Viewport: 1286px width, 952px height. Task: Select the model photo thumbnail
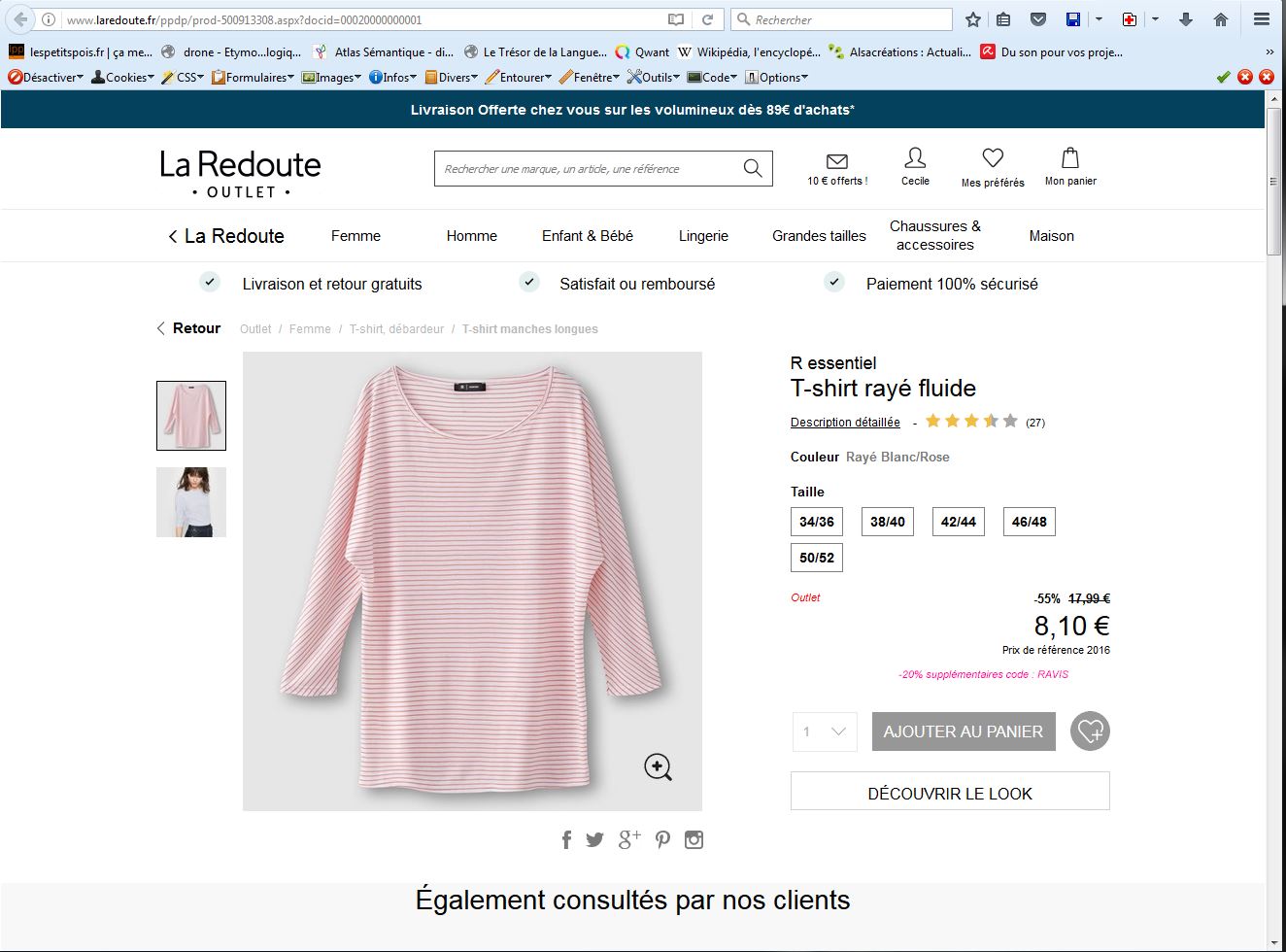pos(191,502)
